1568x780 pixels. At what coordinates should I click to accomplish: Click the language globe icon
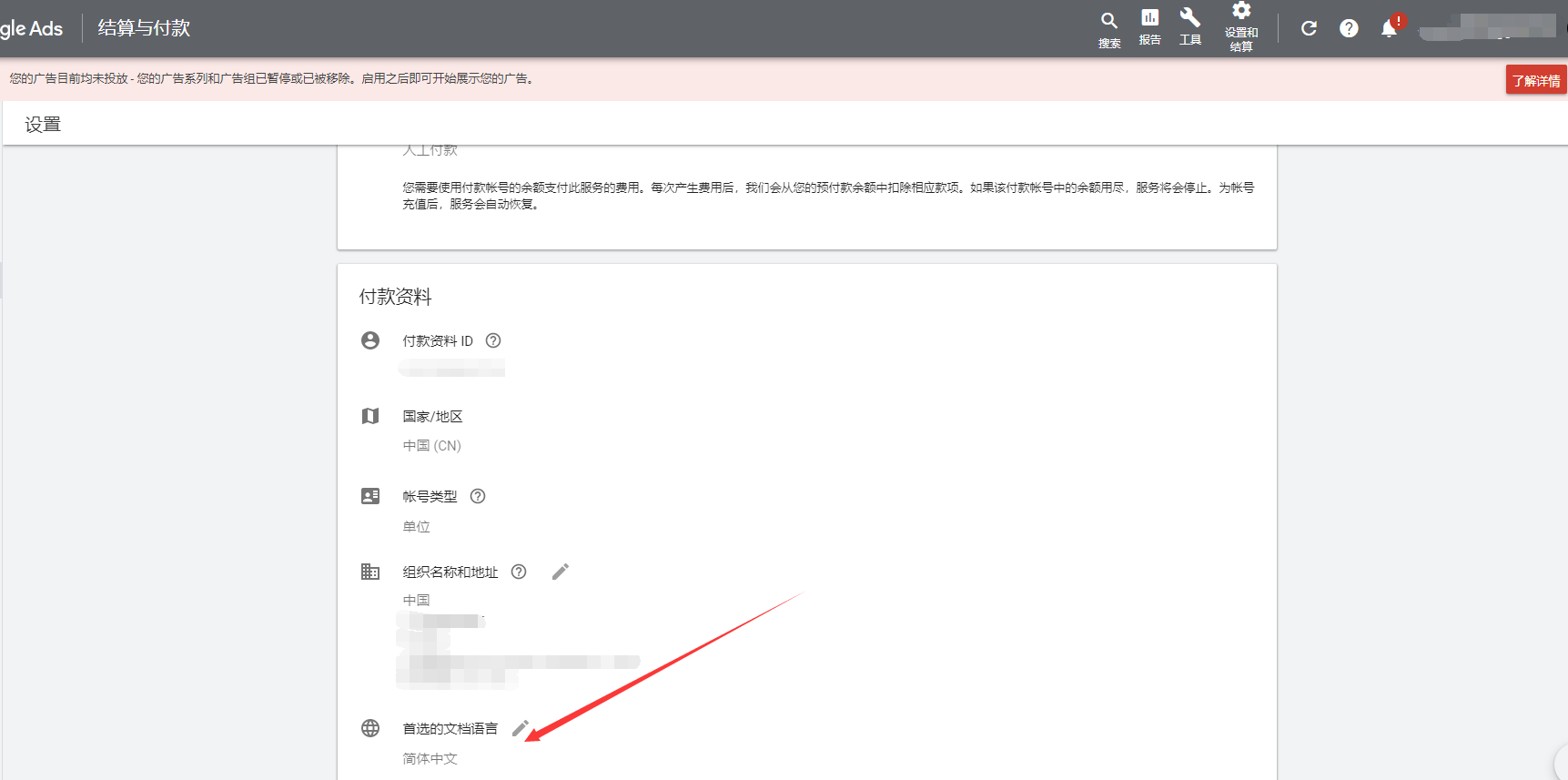click(370, 728)
